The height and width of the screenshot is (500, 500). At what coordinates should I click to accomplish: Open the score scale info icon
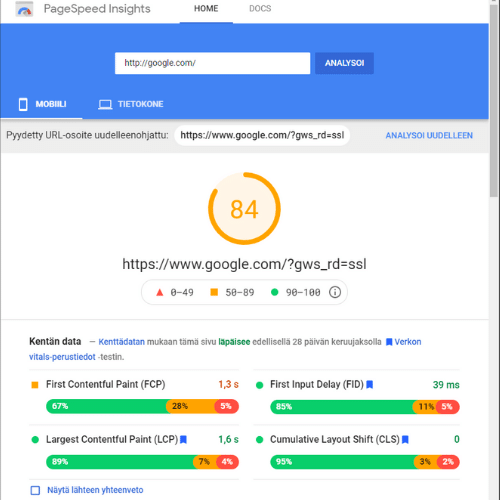click(x=335, y=292)
